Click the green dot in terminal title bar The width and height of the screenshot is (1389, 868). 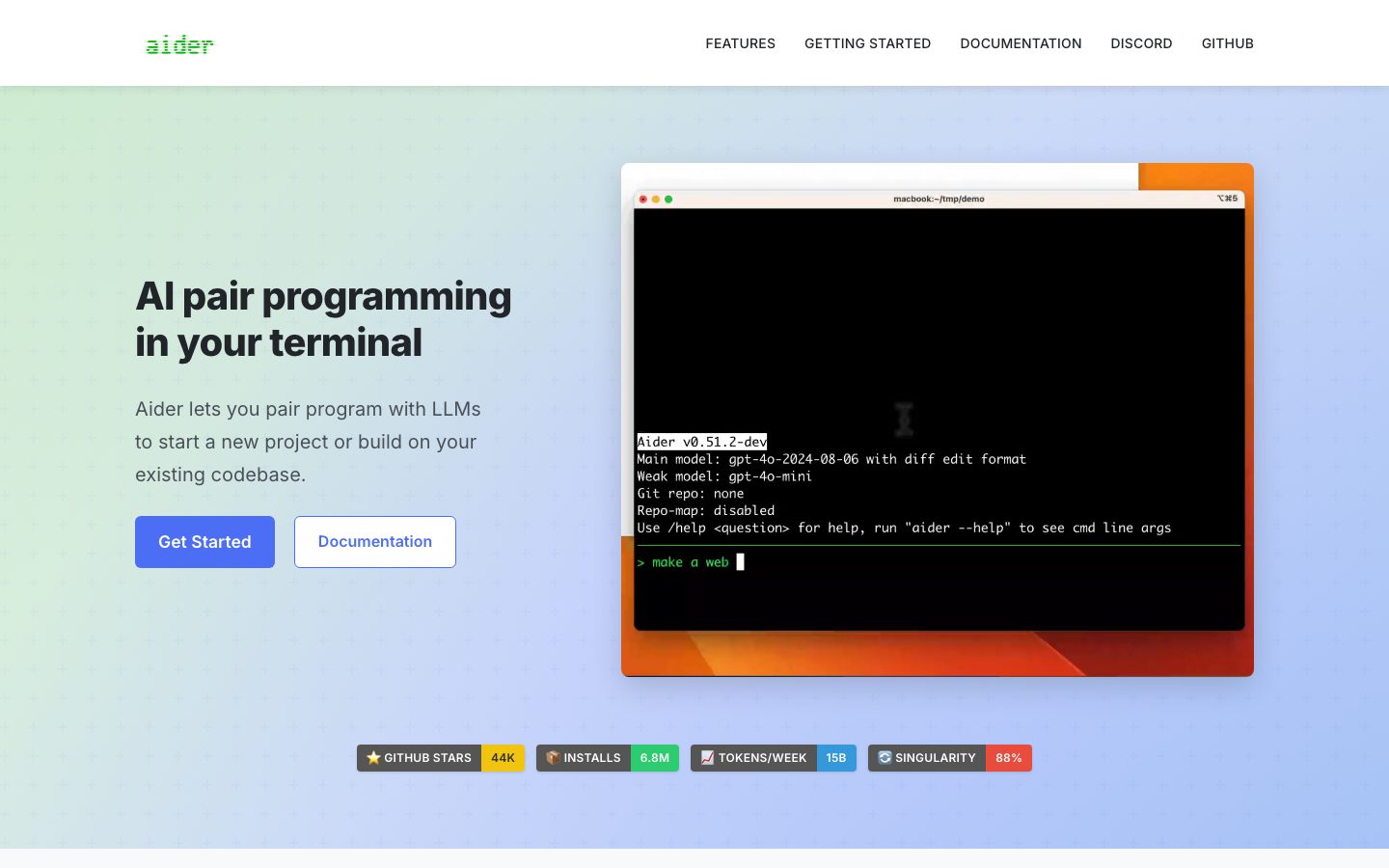pos(668,200)
